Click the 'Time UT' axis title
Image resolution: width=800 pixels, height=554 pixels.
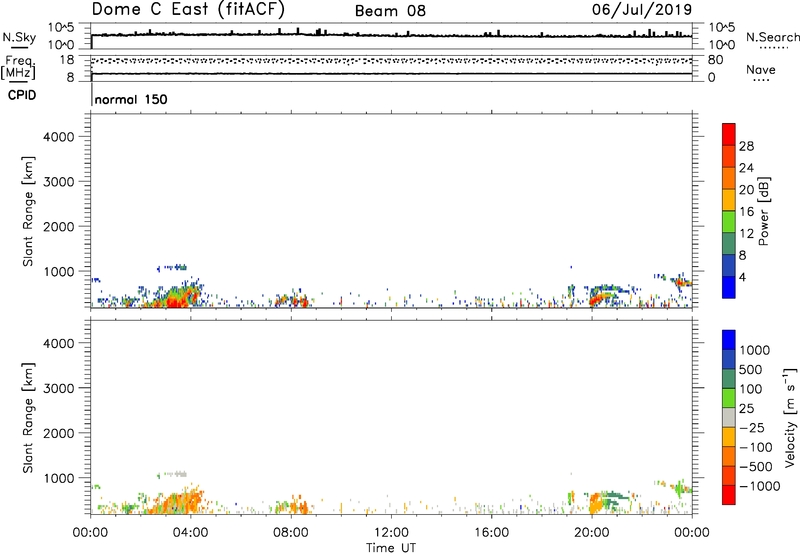coord(391,548)
